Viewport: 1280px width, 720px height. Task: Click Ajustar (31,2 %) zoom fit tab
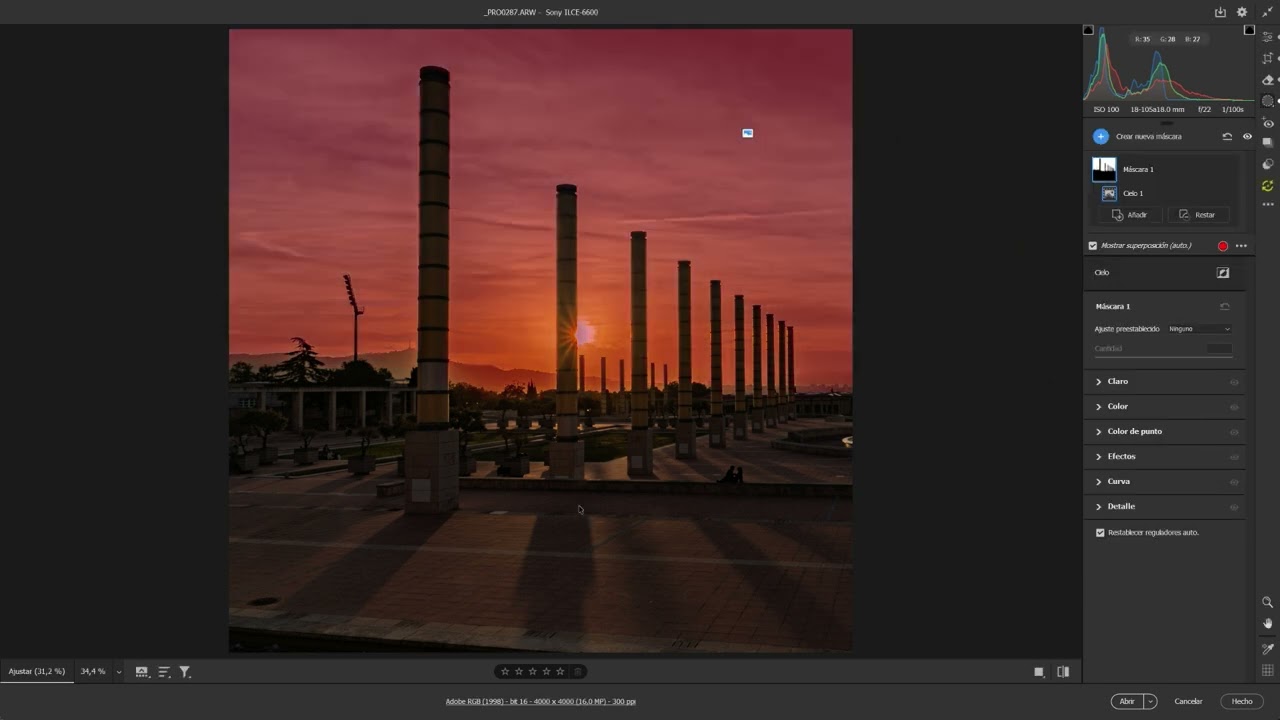coord(36,672)
